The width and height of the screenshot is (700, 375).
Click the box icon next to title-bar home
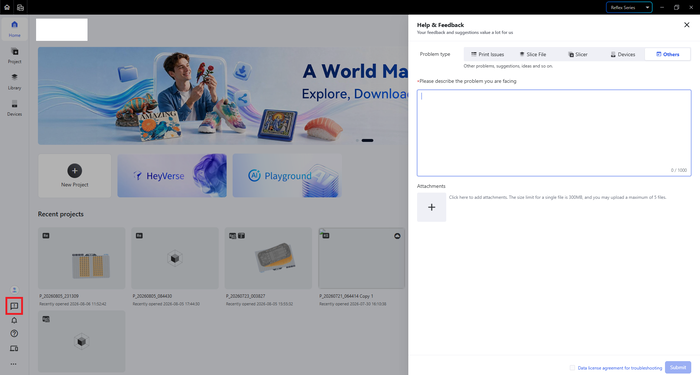click(x=20, y=7)
